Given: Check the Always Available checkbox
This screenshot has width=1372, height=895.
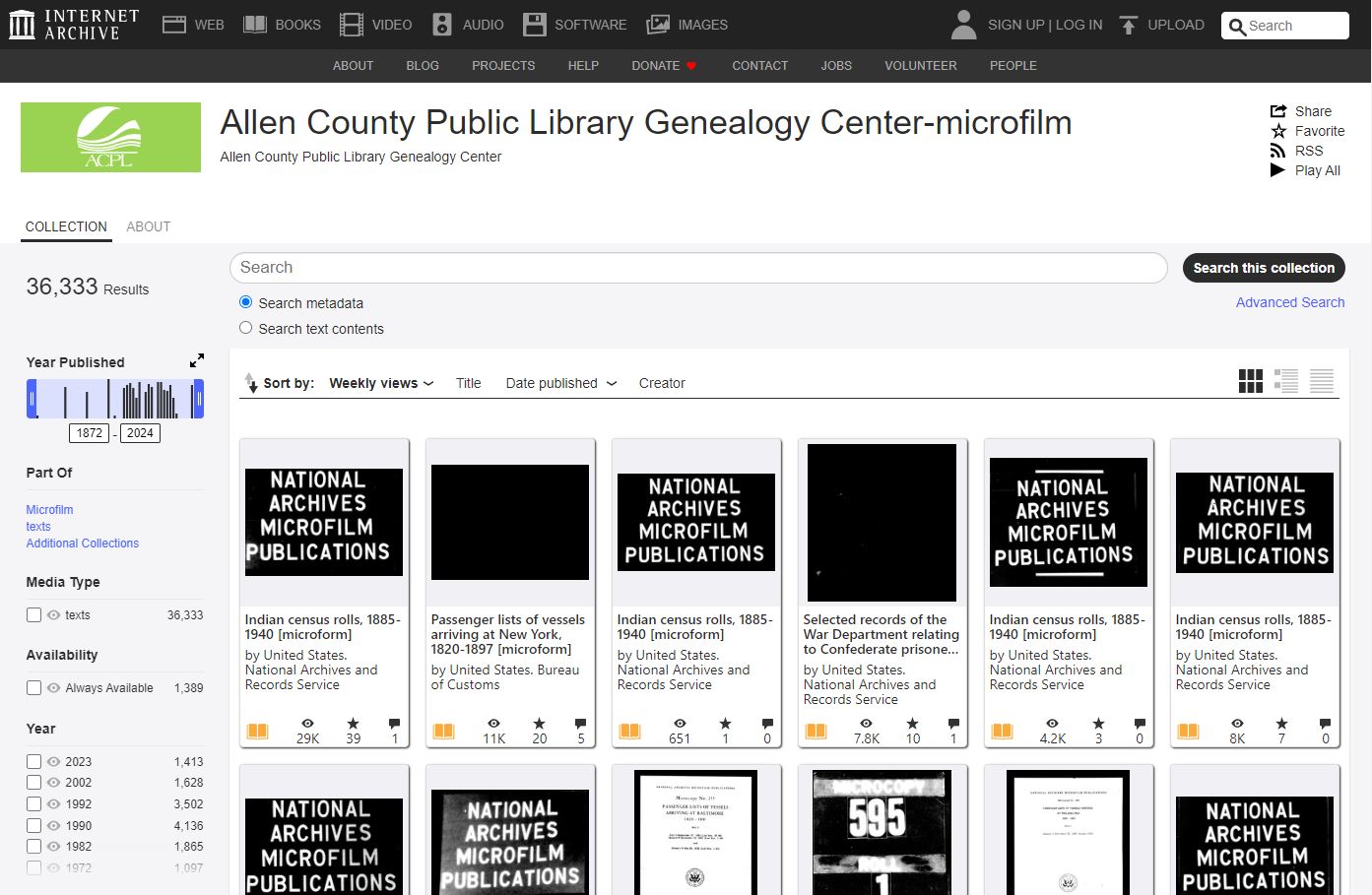Looking at the screenshot, I should [33, 688].
